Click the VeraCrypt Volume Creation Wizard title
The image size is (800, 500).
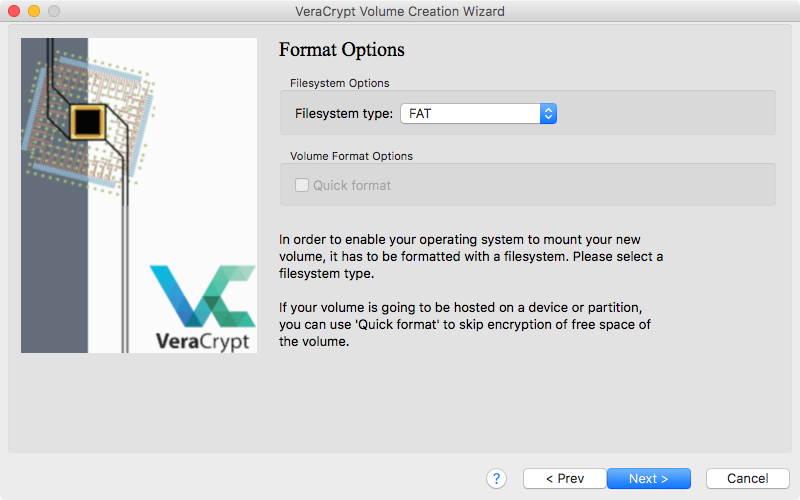click(x=400, y=11)
